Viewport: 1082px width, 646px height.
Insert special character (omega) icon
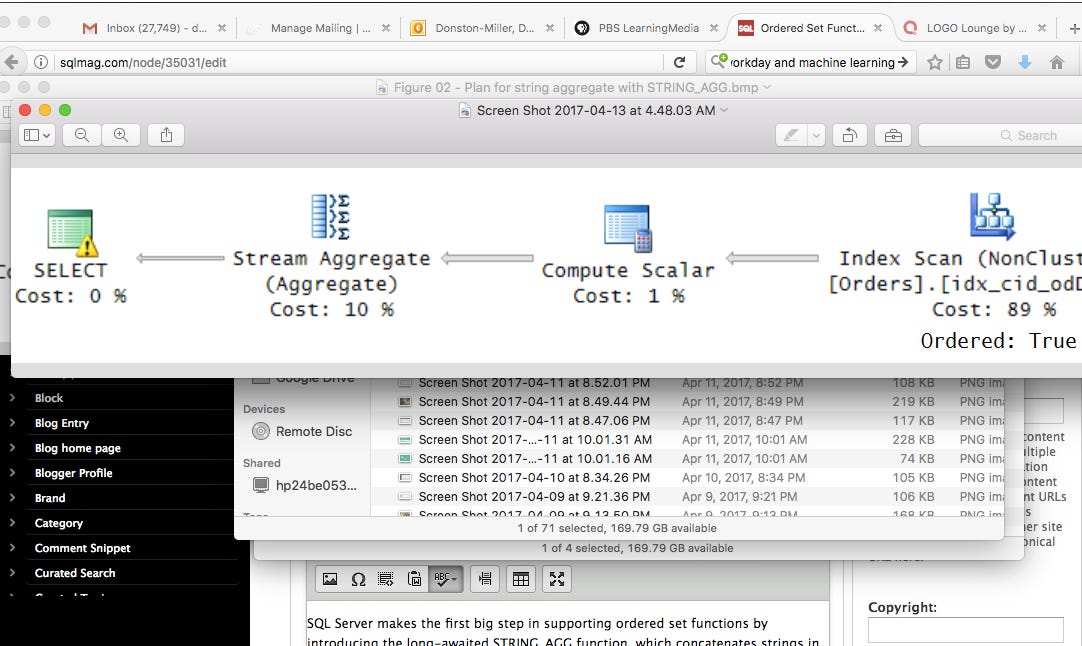[x=358, y=579]
